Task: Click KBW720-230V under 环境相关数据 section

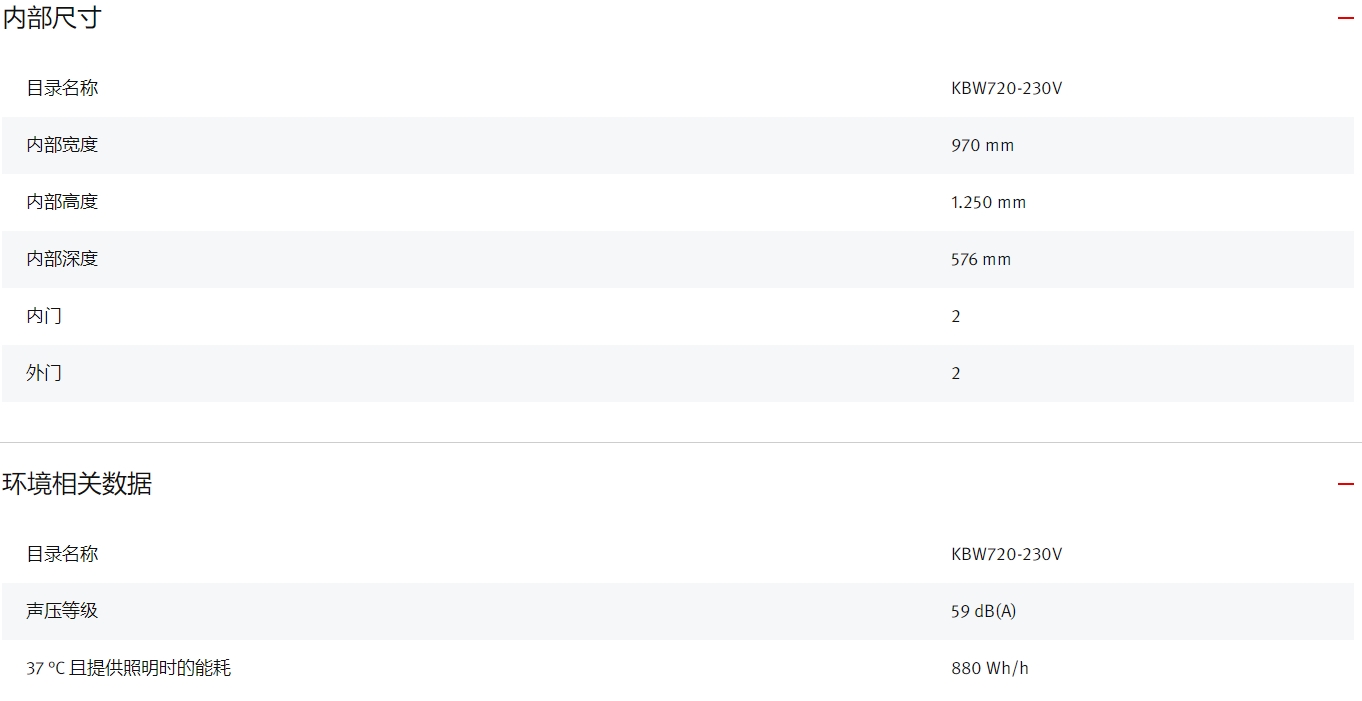Action: point(1006,554)
